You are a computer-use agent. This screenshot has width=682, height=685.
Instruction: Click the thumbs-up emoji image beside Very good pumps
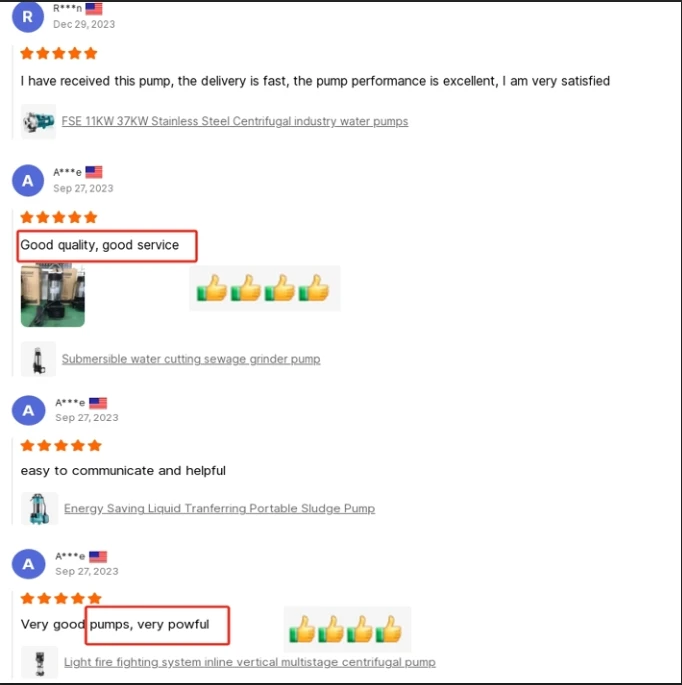coord(347,630)
